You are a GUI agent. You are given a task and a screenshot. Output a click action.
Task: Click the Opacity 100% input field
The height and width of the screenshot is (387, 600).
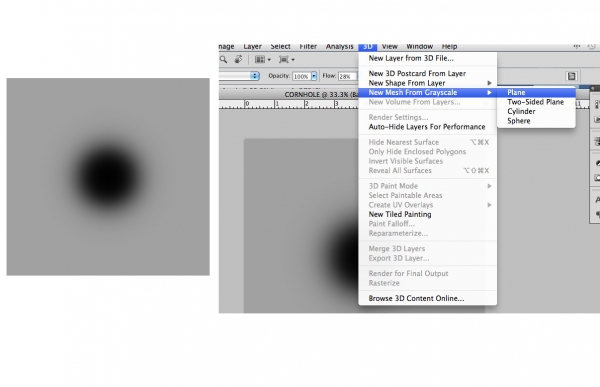click(x=302, y=76)
